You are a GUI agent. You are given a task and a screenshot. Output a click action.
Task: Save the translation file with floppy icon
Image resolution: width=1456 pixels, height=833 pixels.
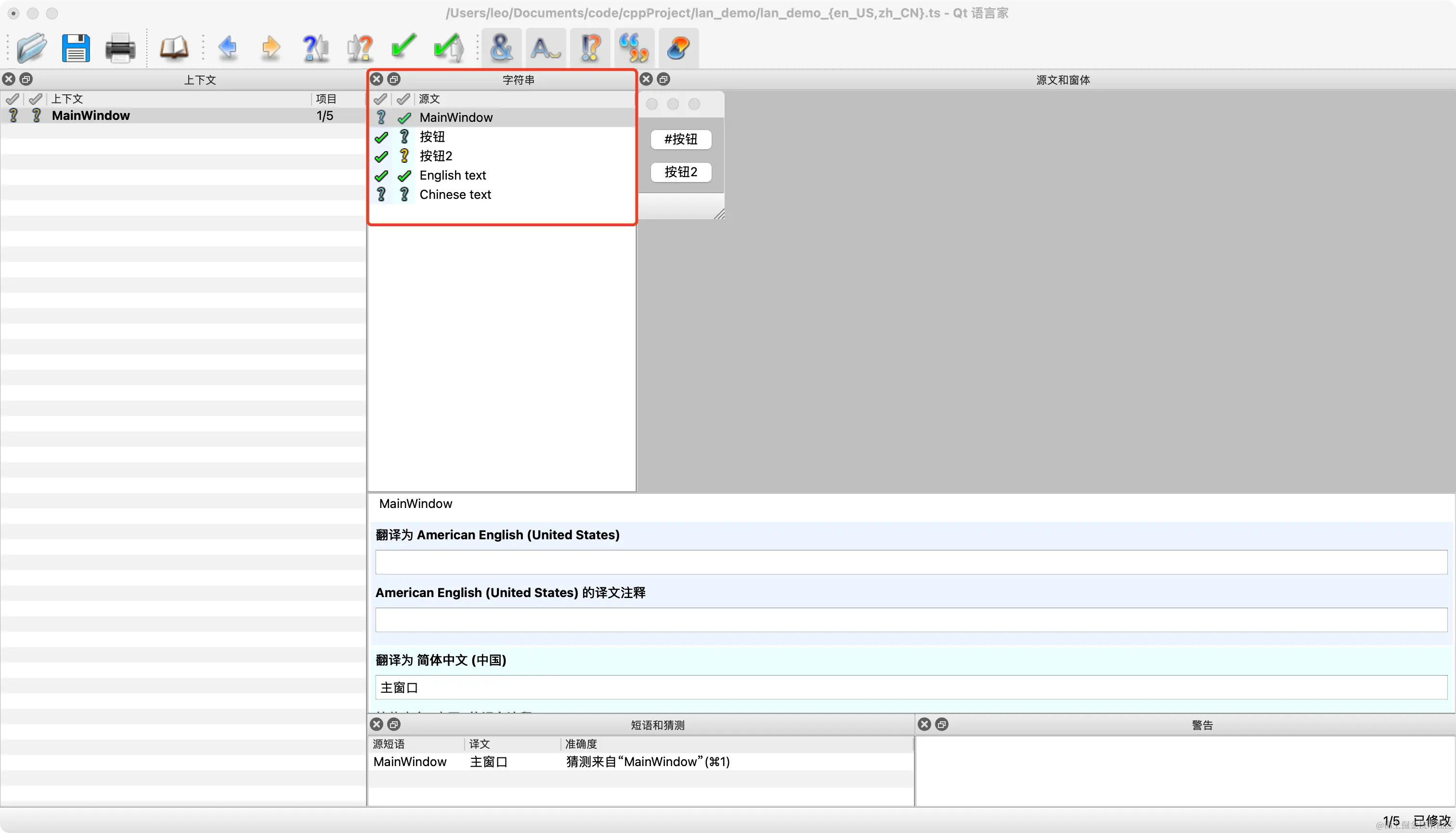76,48
